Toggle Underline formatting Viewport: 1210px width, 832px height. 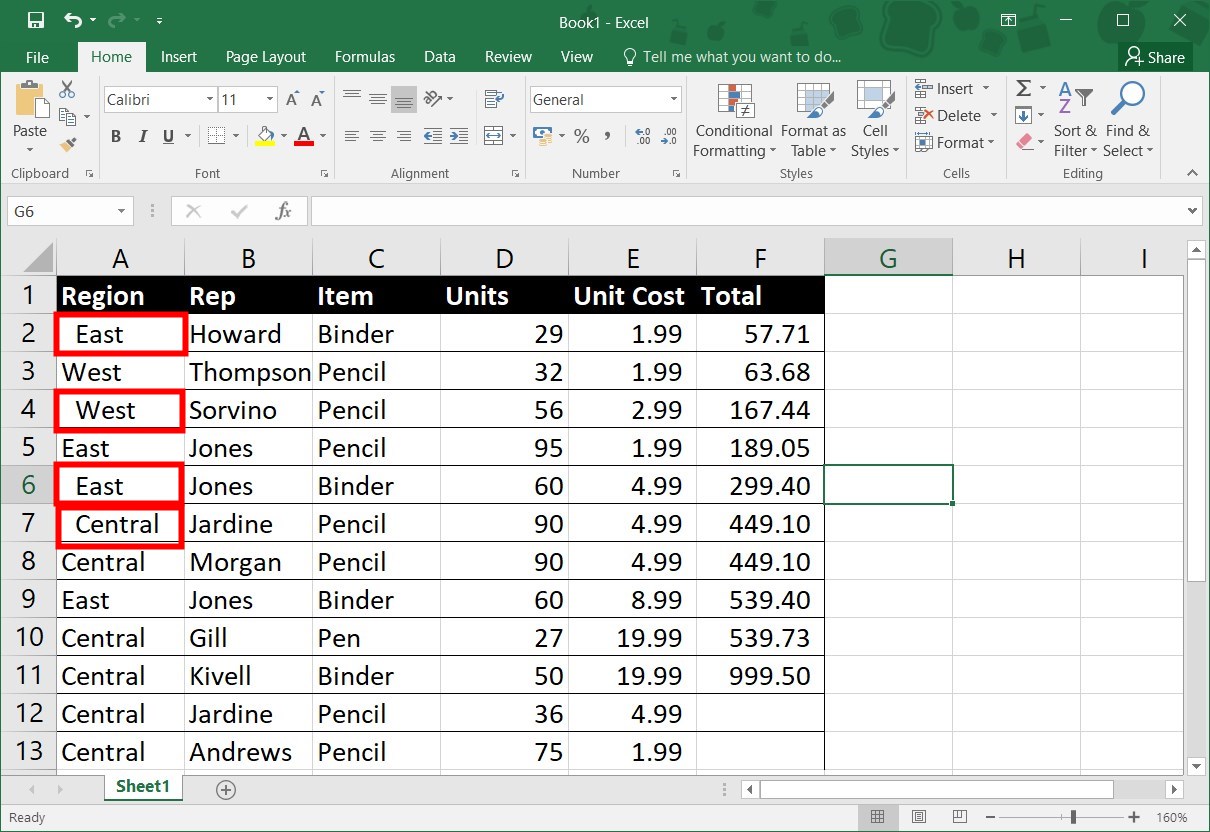[x=167, y=137]
